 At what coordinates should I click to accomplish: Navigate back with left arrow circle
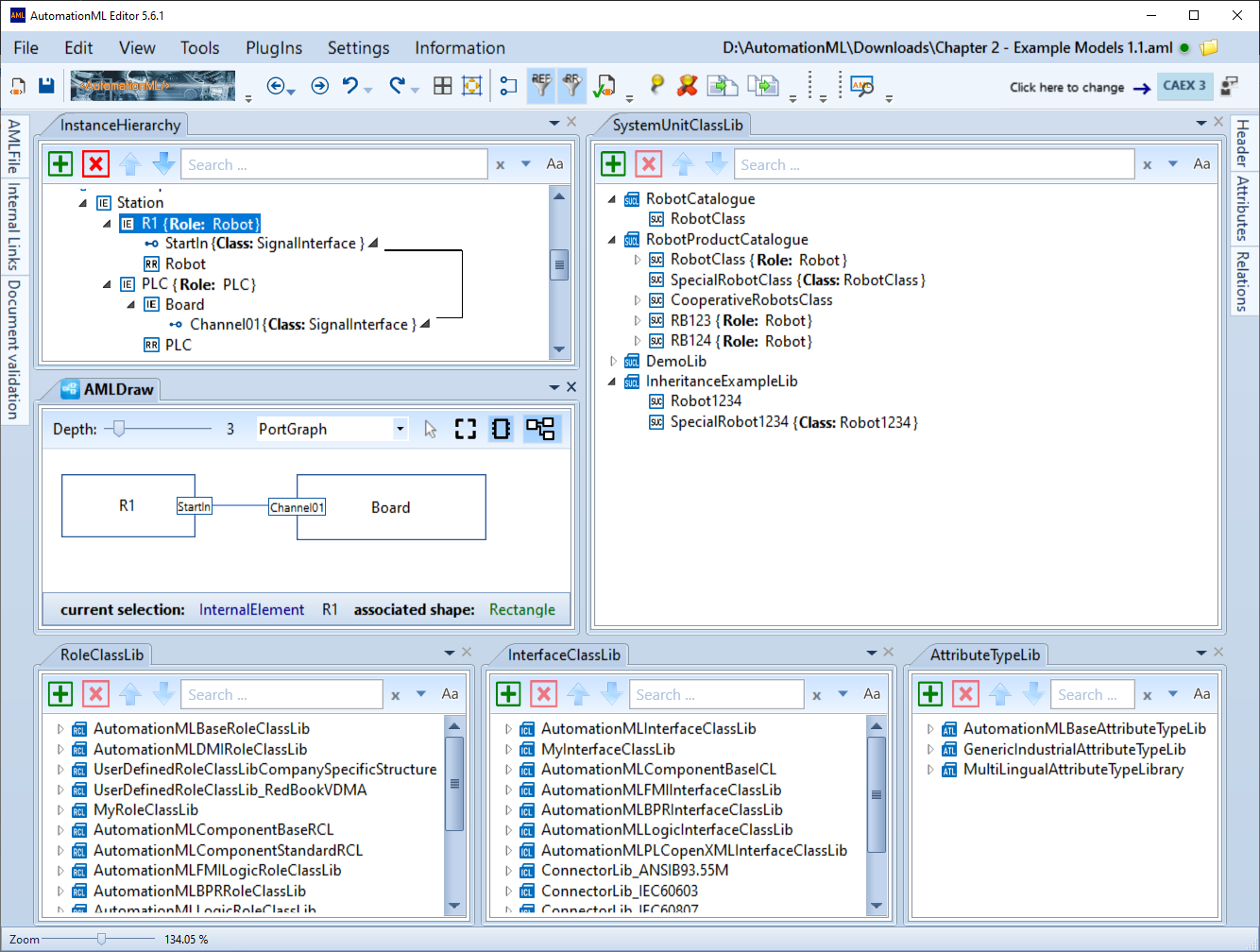[x=276, y=86]
